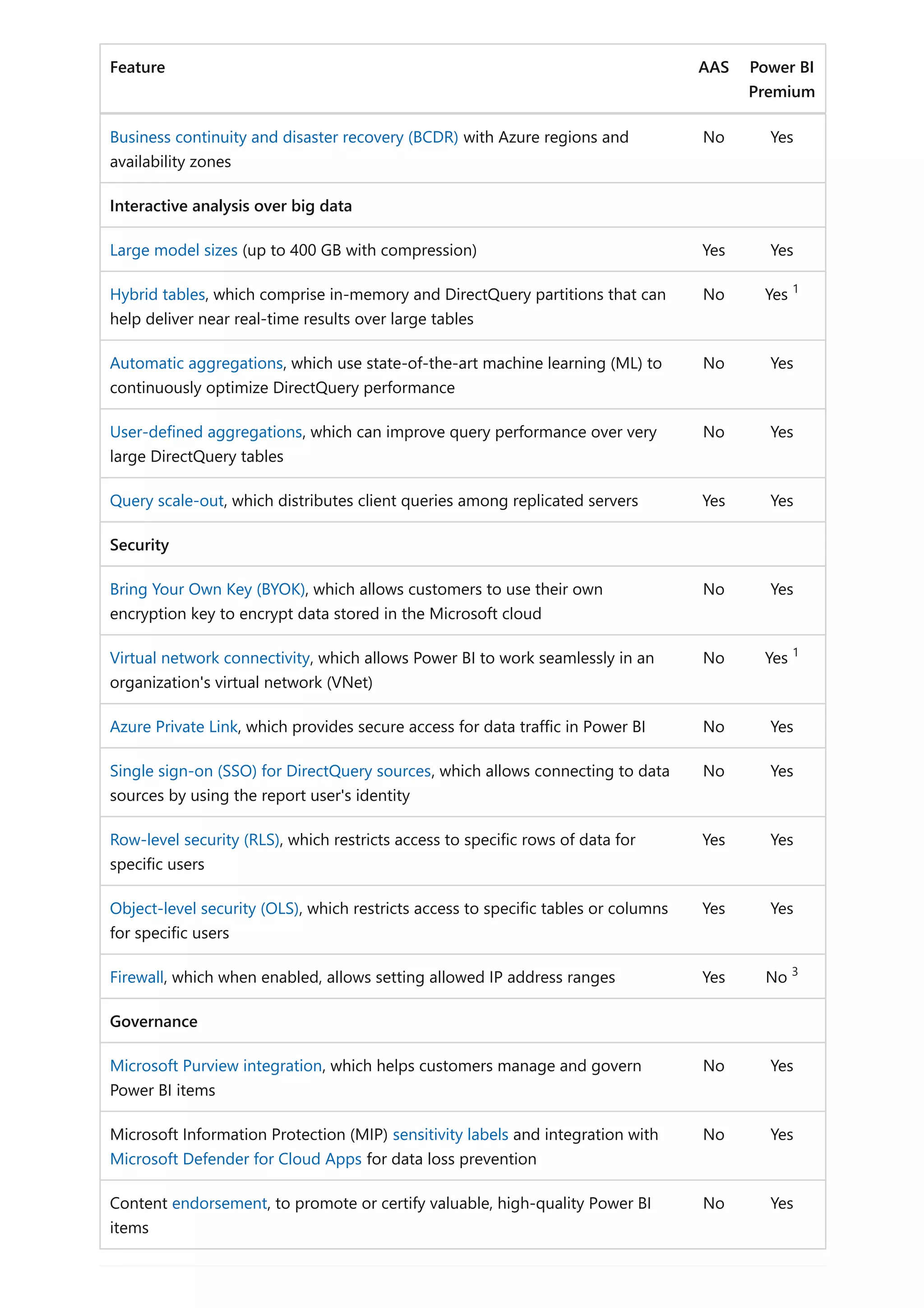Follow the Virtual network connectivity link
Screen dimensions: 924x1308
pos(209,658)
